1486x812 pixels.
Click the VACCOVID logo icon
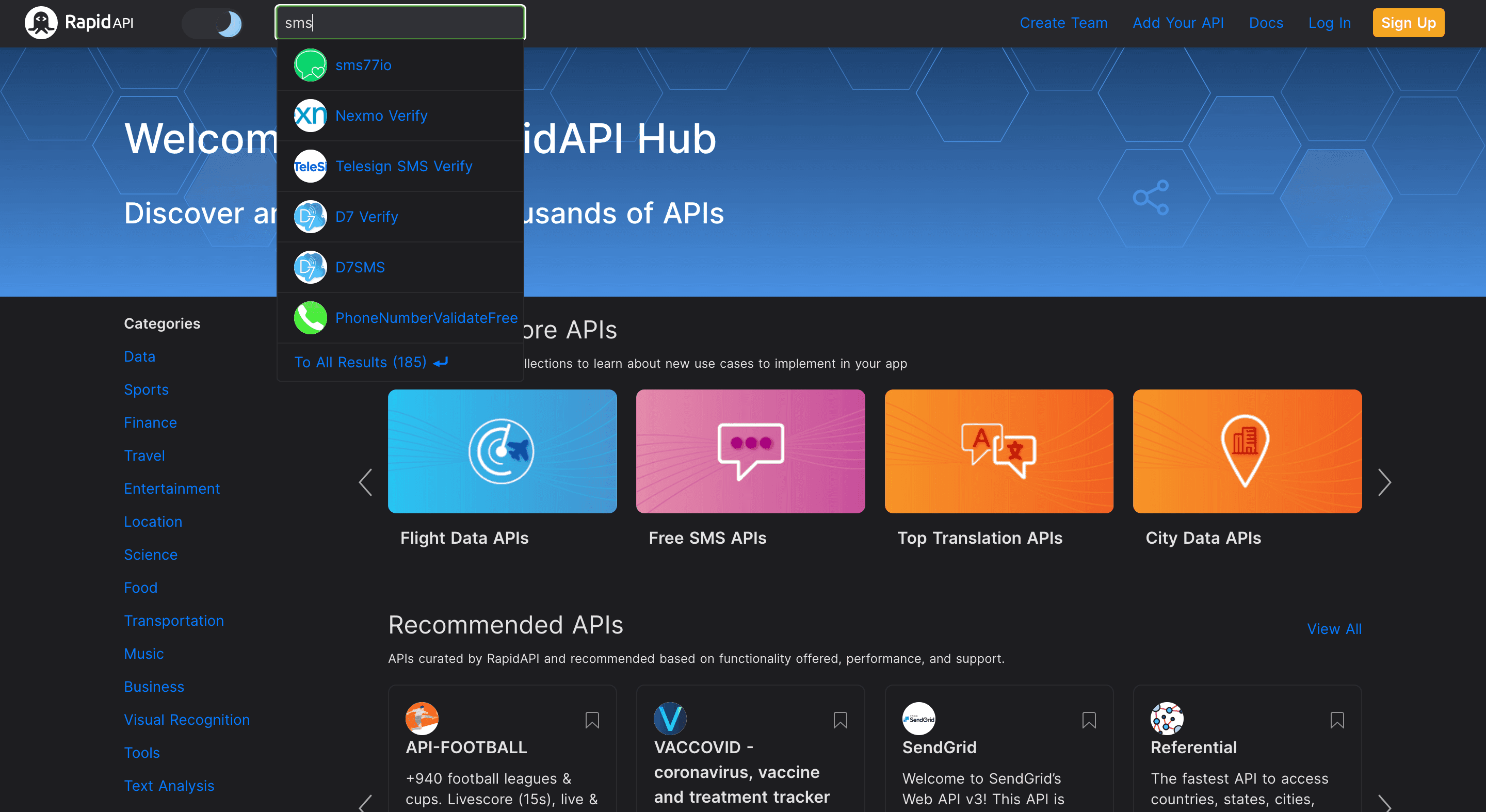[670, 719]
